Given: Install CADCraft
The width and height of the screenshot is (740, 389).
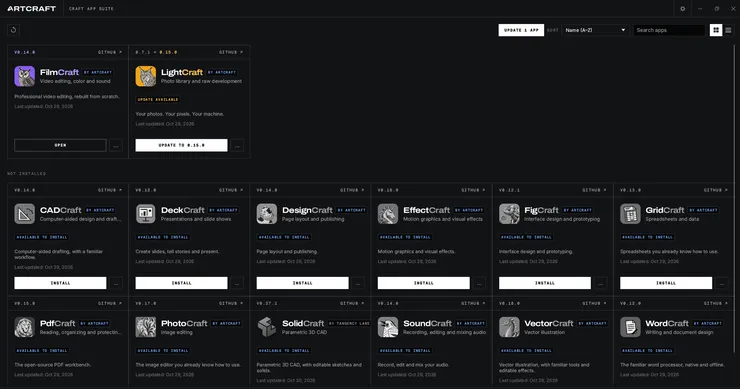Looking at the screenshot, I should (60, 283).
